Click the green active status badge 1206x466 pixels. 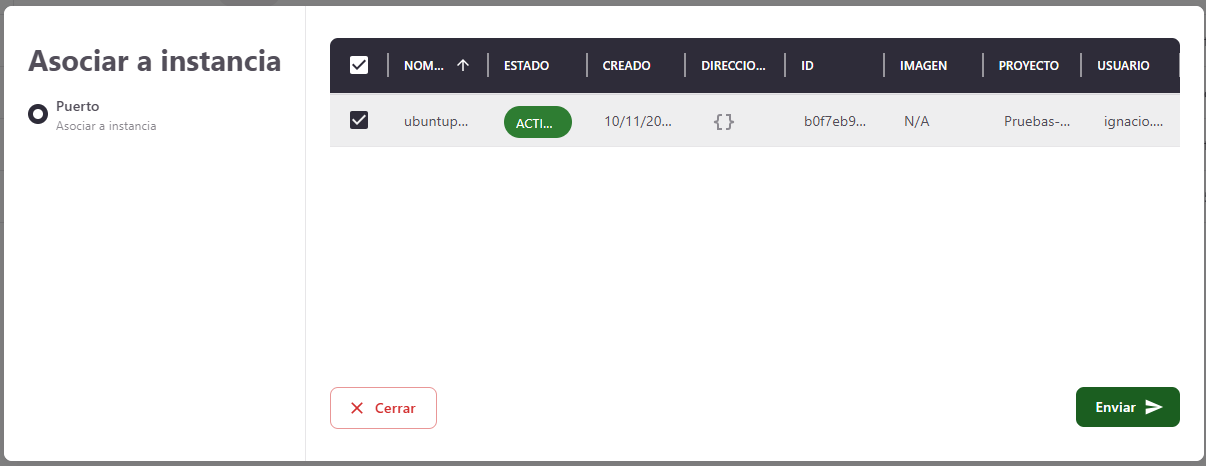[x=538, y=122]
